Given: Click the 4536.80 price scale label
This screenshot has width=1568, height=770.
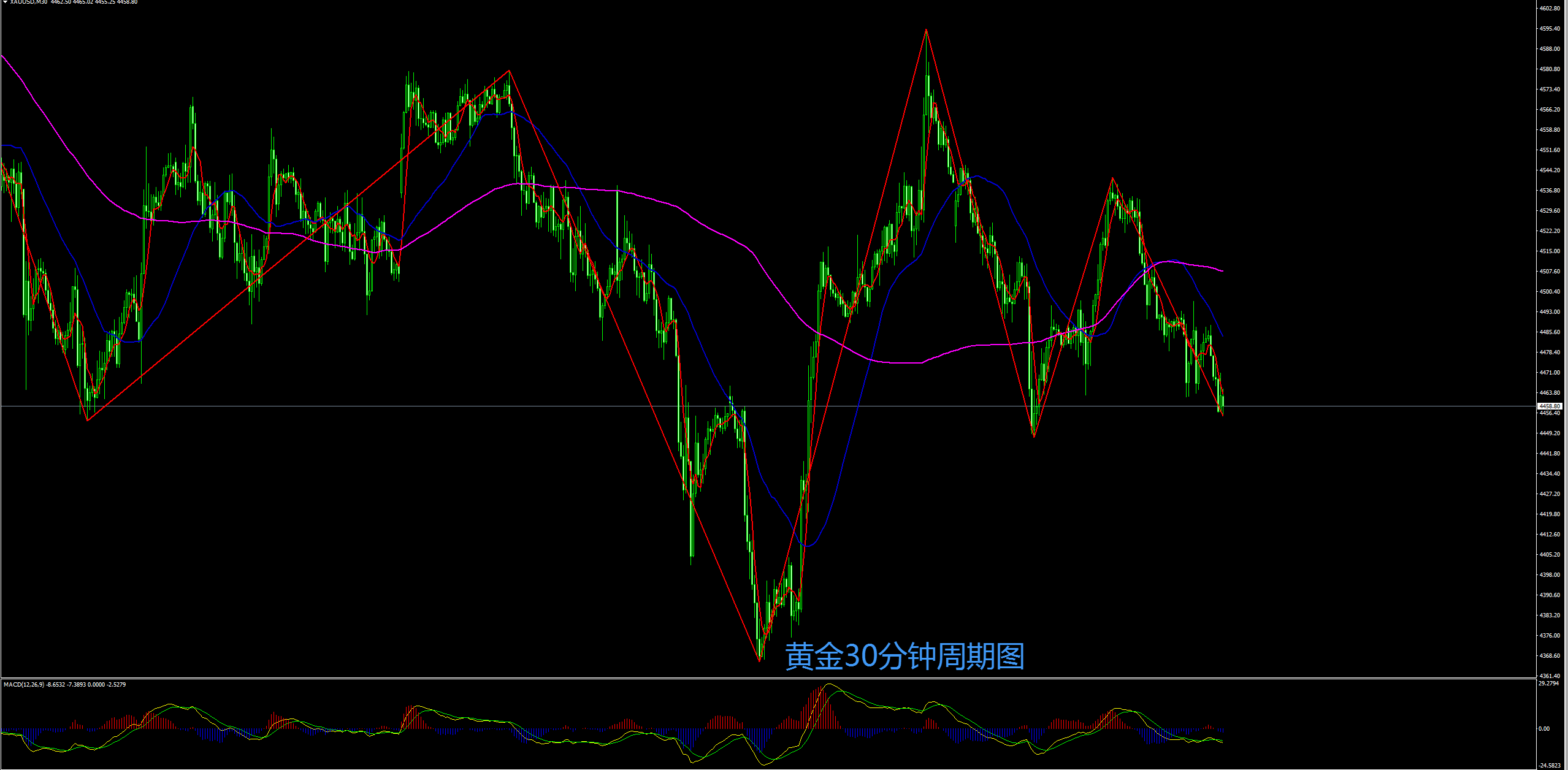Looking at the screenshot, I should [x=1550, y=190].
